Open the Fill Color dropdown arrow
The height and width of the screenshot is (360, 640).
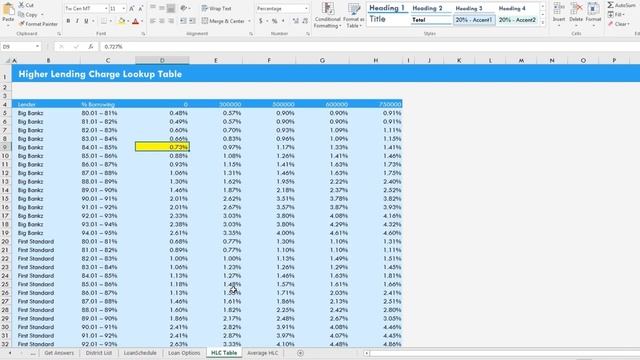[x=128, y=21]
